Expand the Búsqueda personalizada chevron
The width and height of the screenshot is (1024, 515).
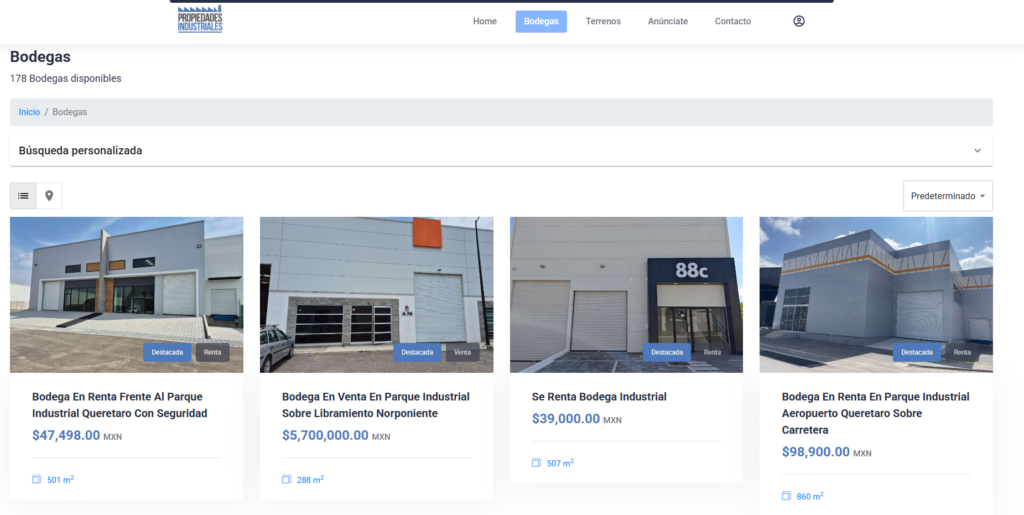pos(977,151)
